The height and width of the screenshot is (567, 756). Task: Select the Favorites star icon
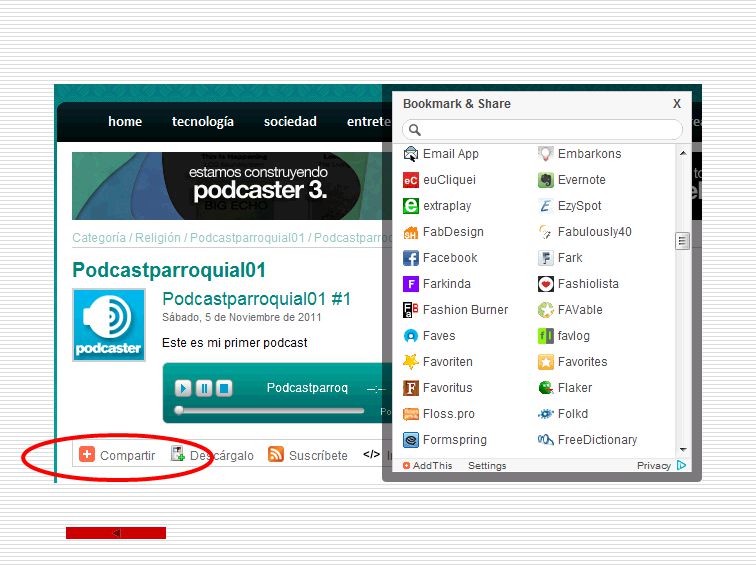click(545, 362)
